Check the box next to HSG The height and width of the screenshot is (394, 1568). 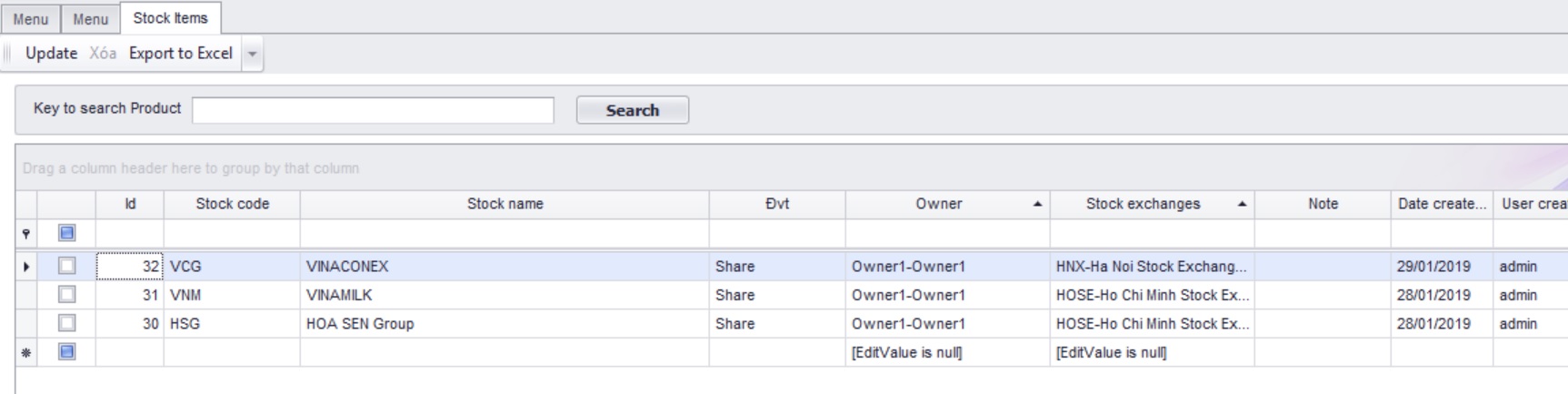coord(66,323)
